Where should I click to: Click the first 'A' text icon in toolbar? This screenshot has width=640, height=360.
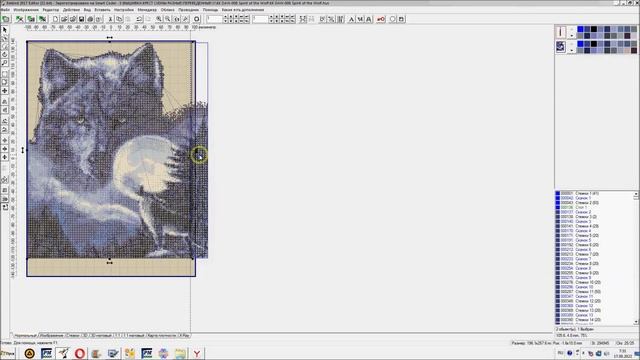(351, 19)
